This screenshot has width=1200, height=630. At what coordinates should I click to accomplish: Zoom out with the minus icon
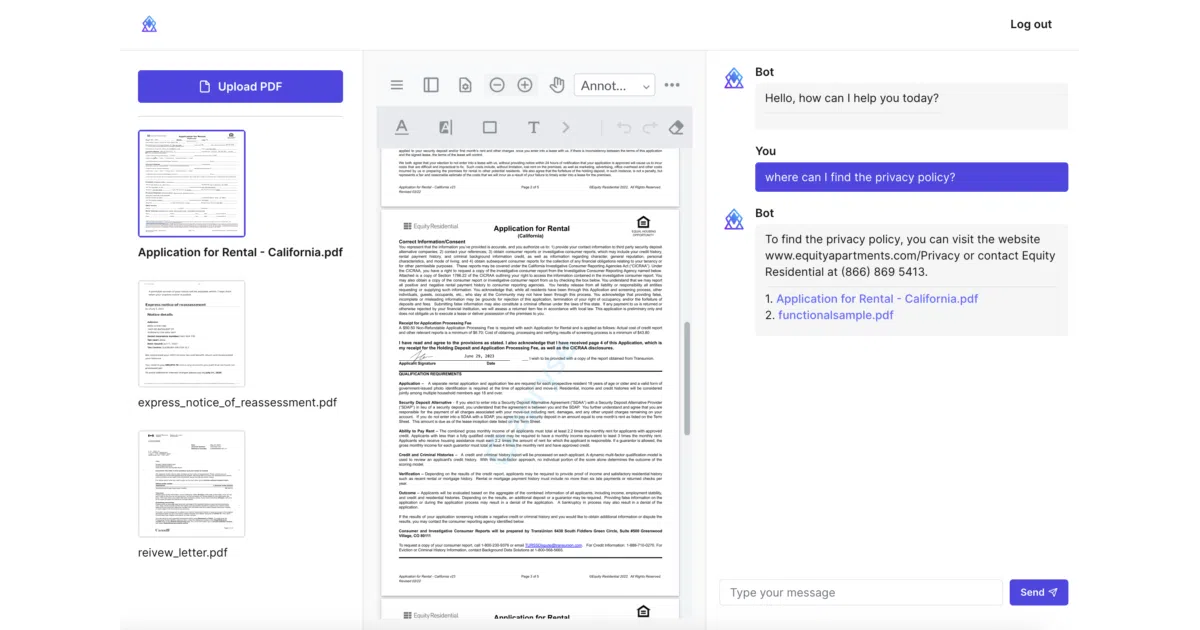(497, 85)
